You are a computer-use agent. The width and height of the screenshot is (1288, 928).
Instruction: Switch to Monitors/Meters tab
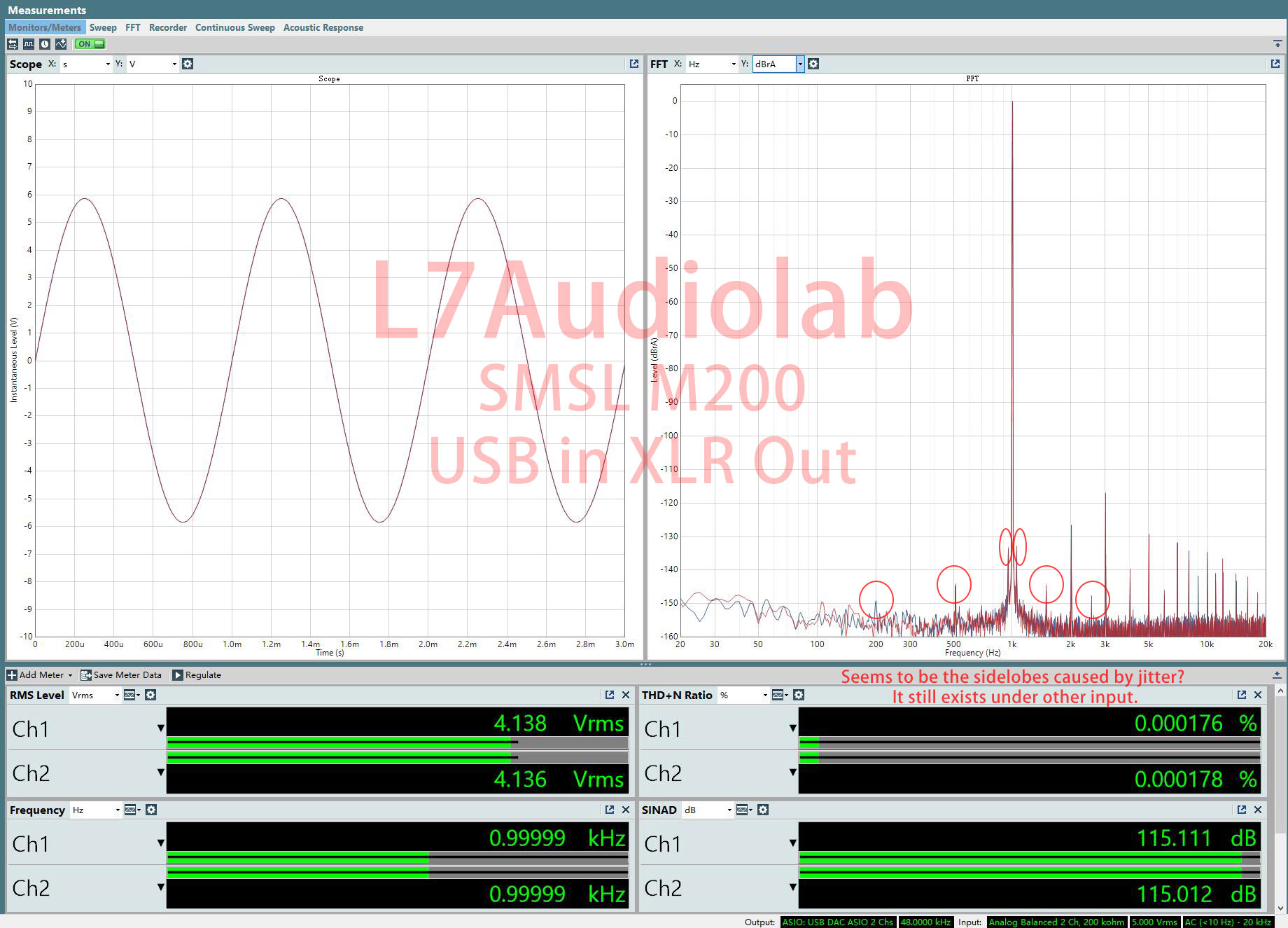(x=45, y=27)
